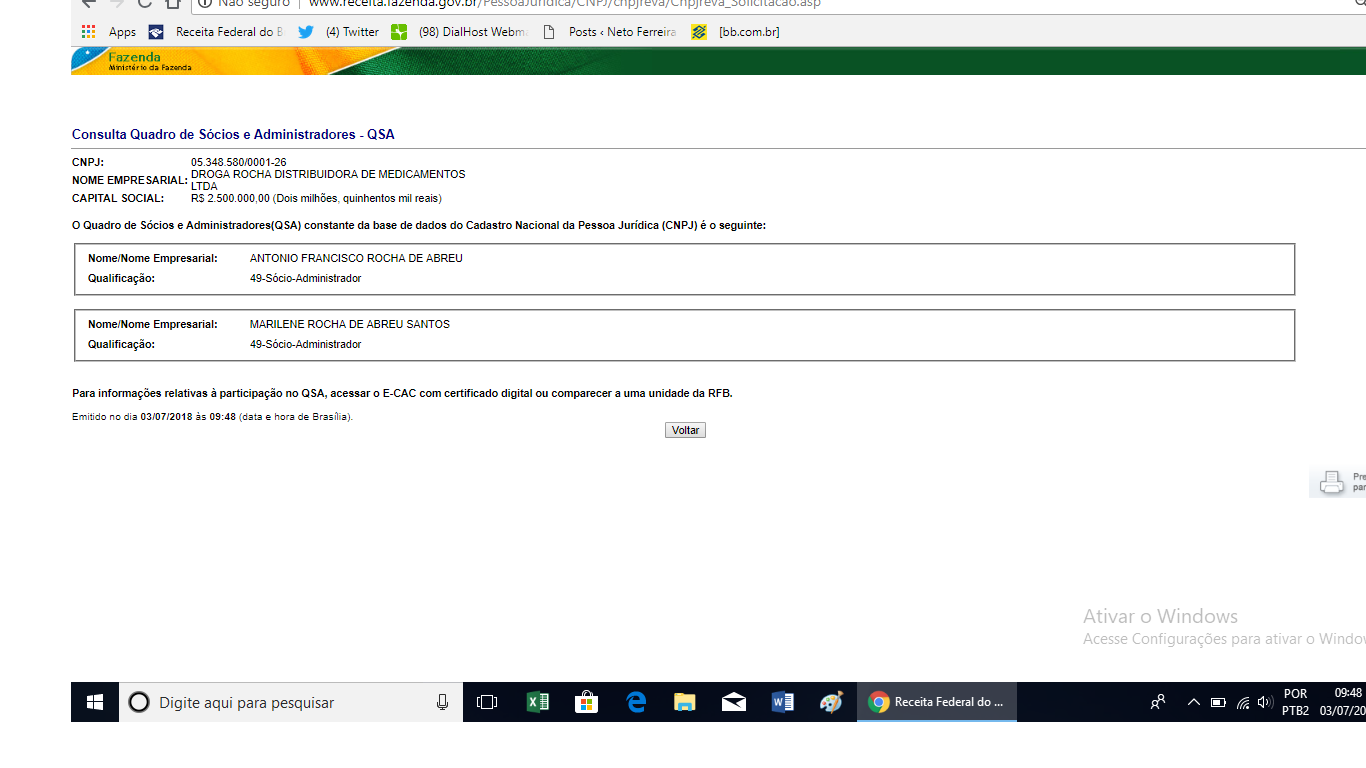Switch to Receita Federal Chrome taskbar window

[936, 702]
